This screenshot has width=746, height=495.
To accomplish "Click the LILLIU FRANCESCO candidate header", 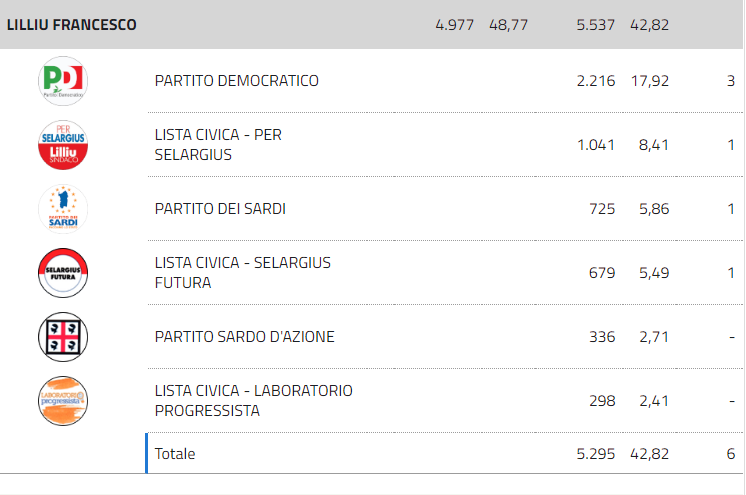I will coord(71,25).
